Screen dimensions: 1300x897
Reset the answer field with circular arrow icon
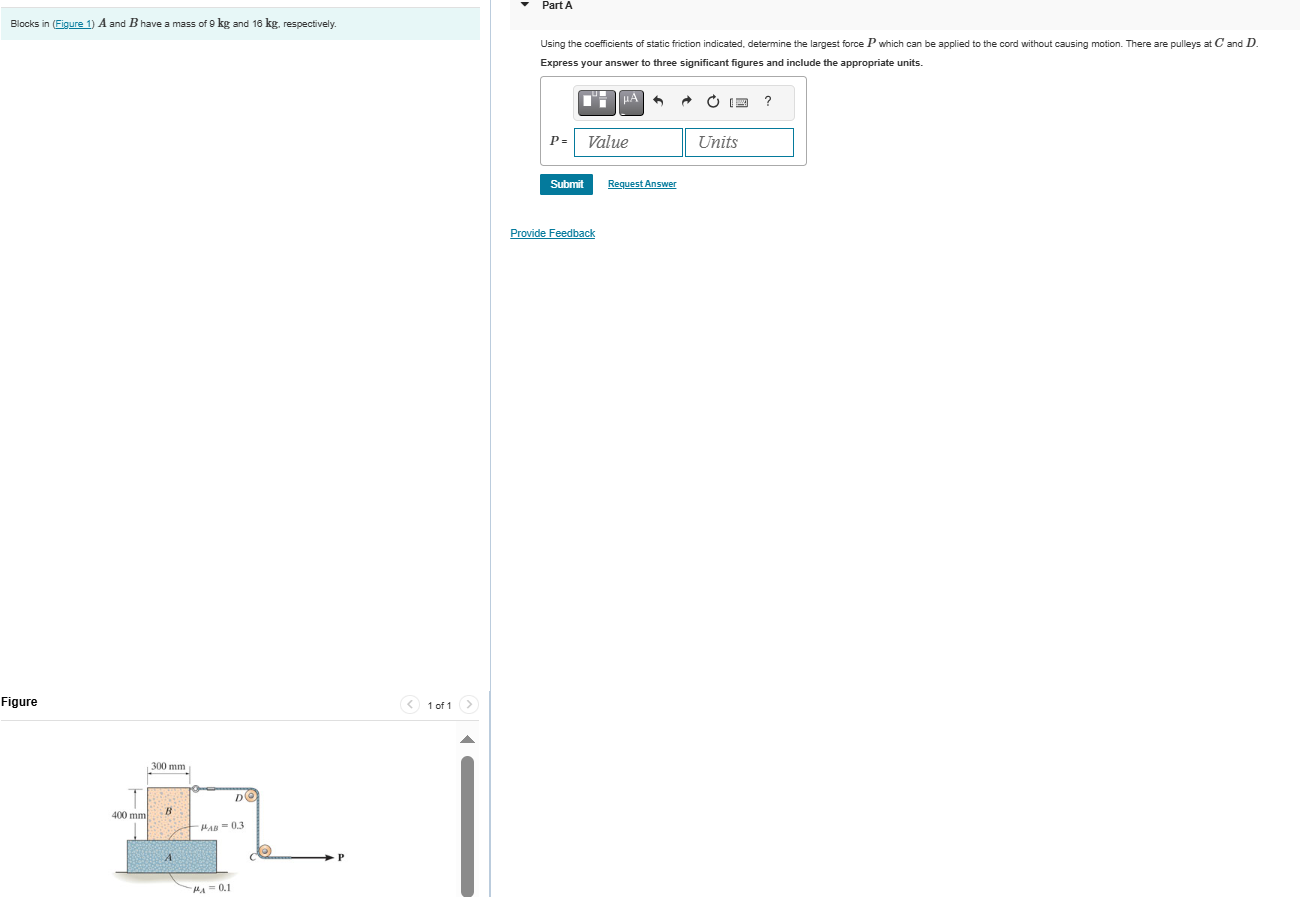point(712,101)
